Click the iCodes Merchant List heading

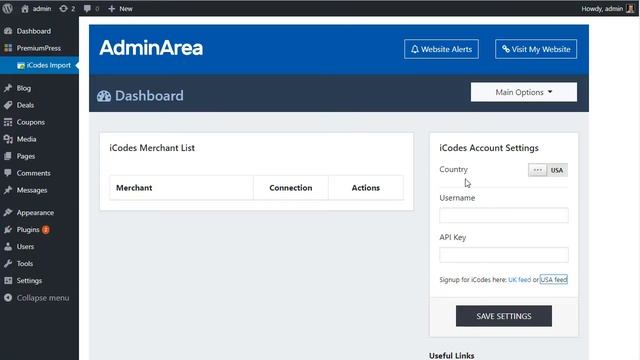152,148
